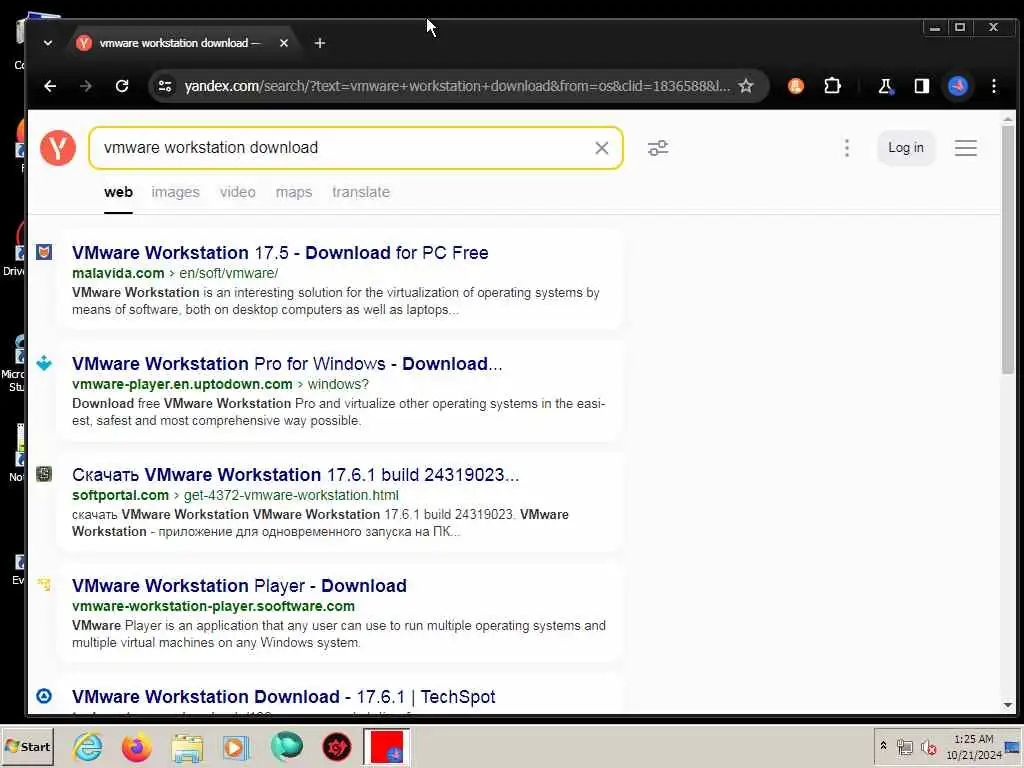Image resolution: width=1024 pixels, height=768 pixels.
Task: Reload the page with the refresh icon
Action: point(122,86)
